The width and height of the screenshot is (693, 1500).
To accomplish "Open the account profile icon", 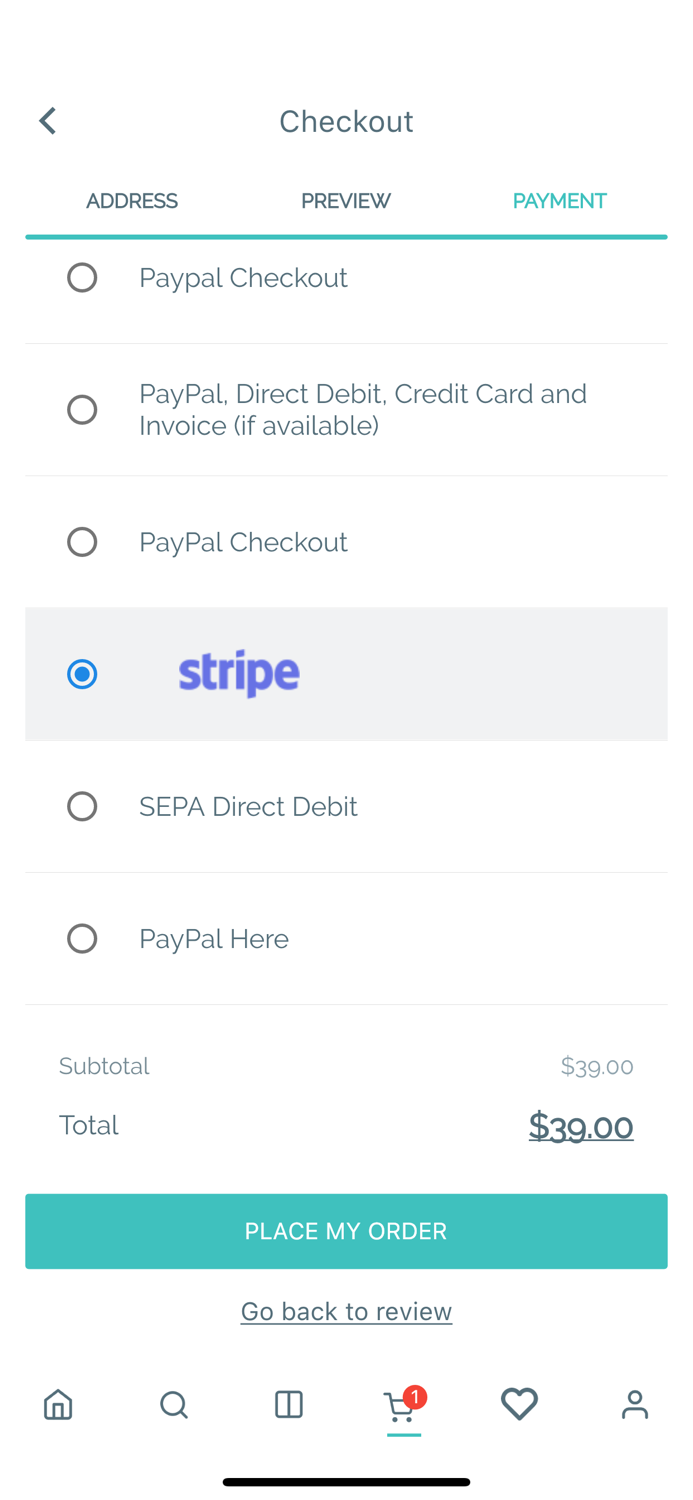I will 634,1404.
